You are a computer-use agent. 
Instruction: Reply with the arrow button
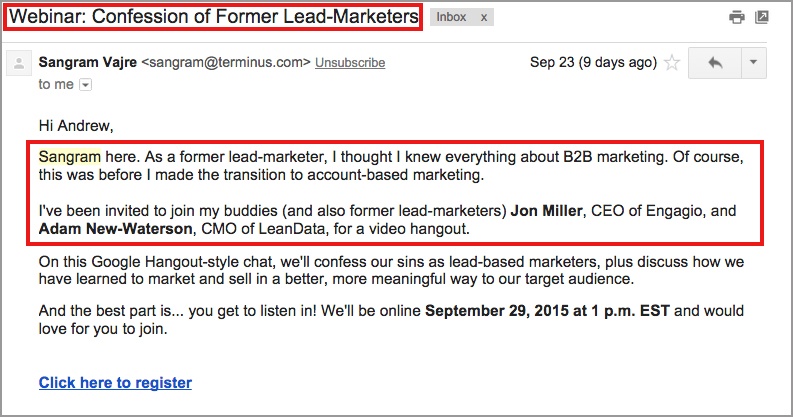[715, 62]
